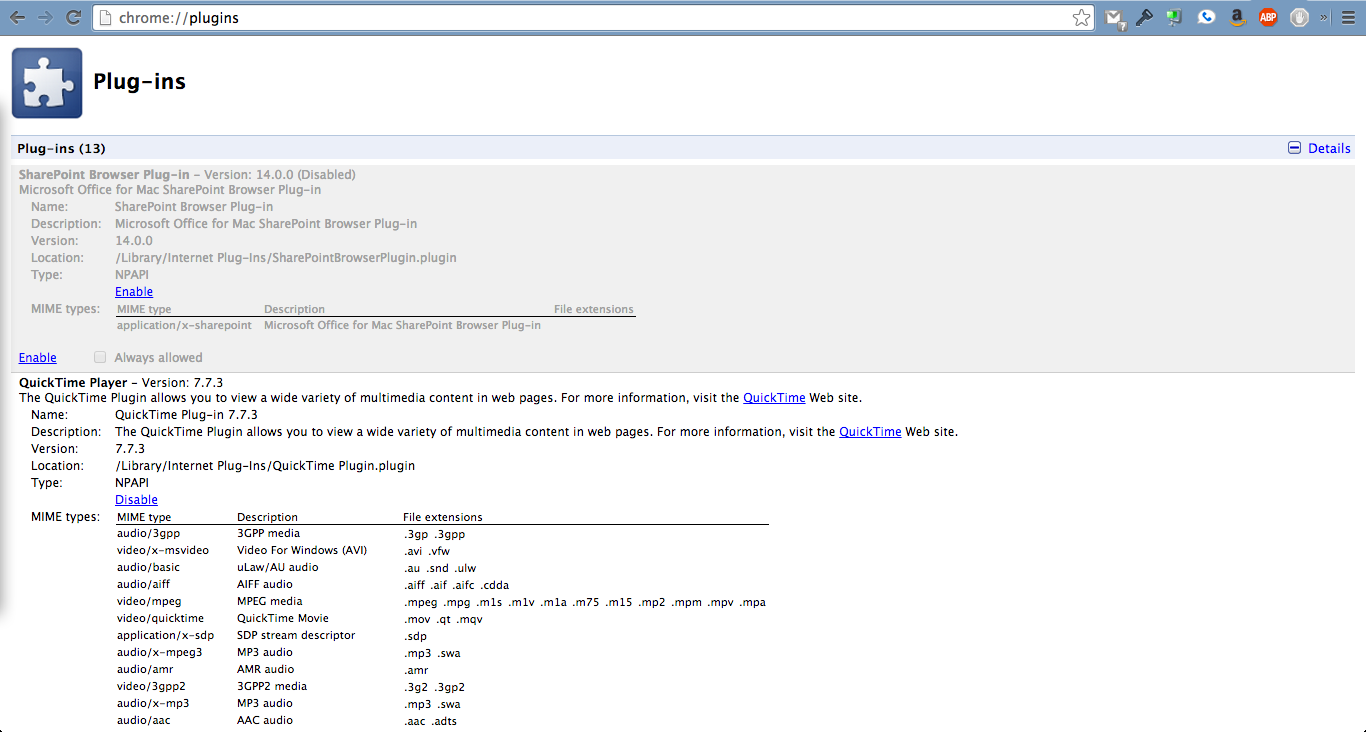Viewport: 1366px width, 732px height.
Task: Click the video/3gpp2 MIME type
Action: (x=152, y=687)
